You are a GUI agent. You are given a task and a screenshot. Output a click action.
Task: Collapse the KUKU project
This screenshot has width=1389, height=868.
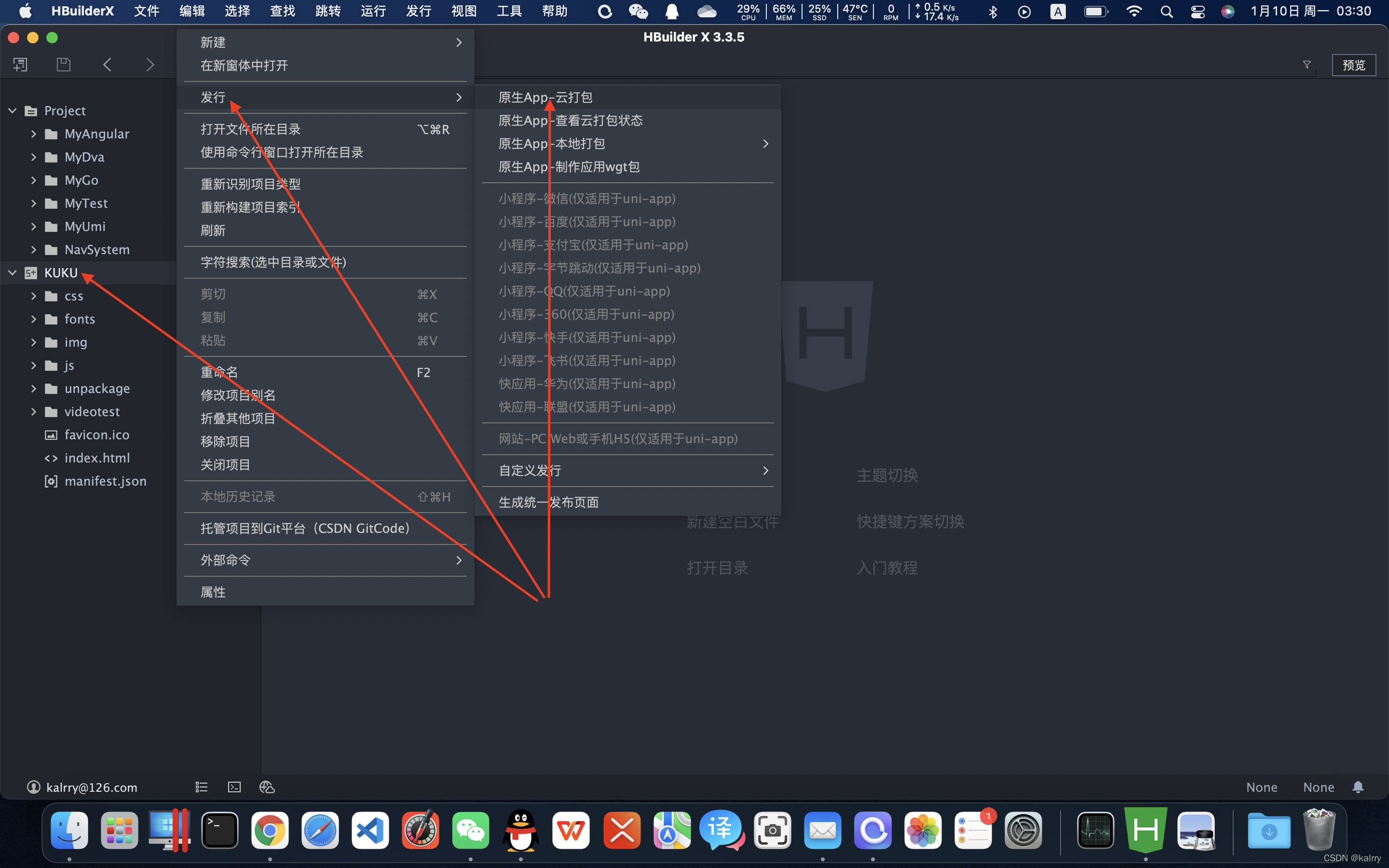tap(12, 272)
